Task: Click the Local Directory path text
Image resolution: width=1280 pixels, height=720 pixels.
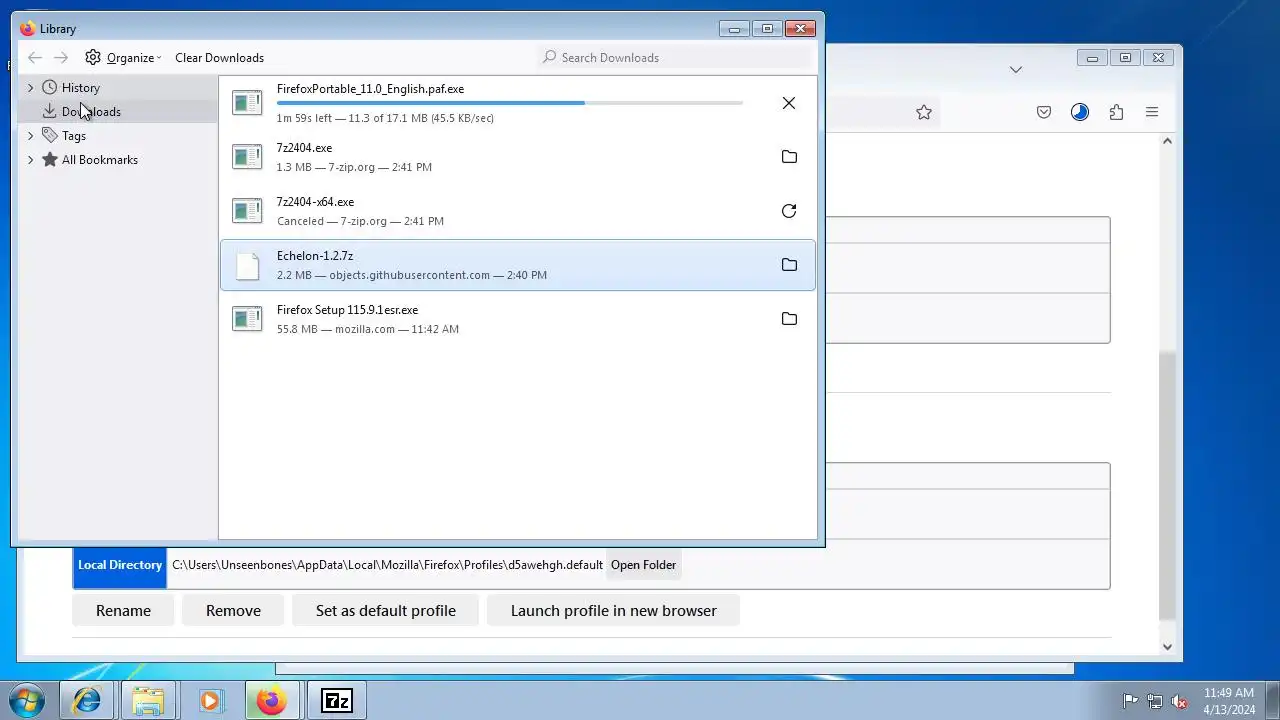Action: pyautogui.click(x=387, y=565)
